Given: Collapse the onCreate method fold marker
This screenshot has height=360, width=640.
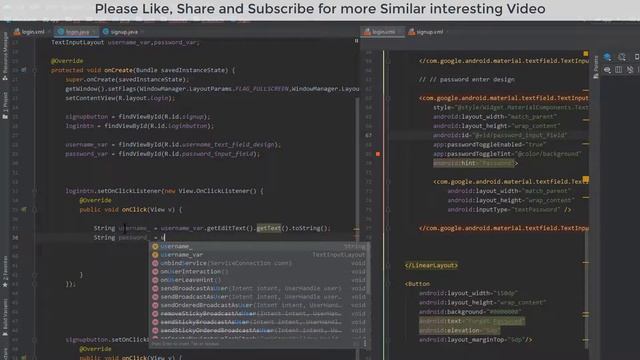Looking at the screenshot, I should click(34, 70).
